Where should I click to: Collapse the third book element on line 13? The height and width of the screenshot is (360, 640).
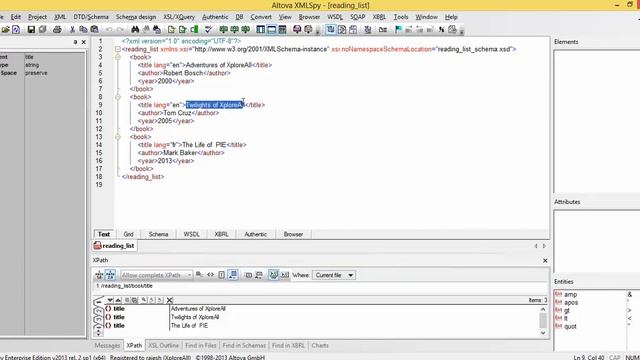pyautogui.click(x=118, y=137)
